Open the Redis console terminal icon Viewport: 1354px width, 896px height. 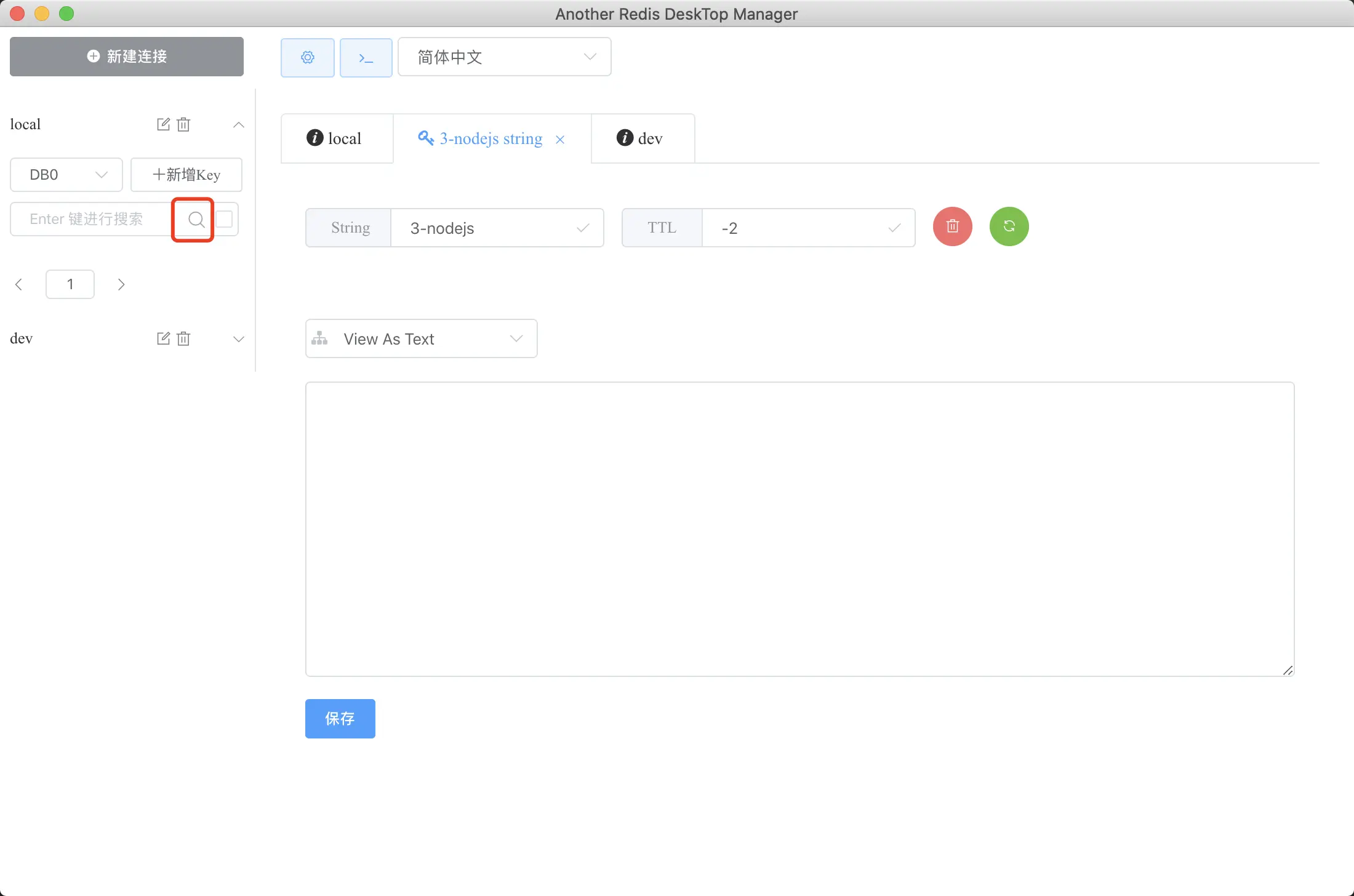[x=366, y=57]
